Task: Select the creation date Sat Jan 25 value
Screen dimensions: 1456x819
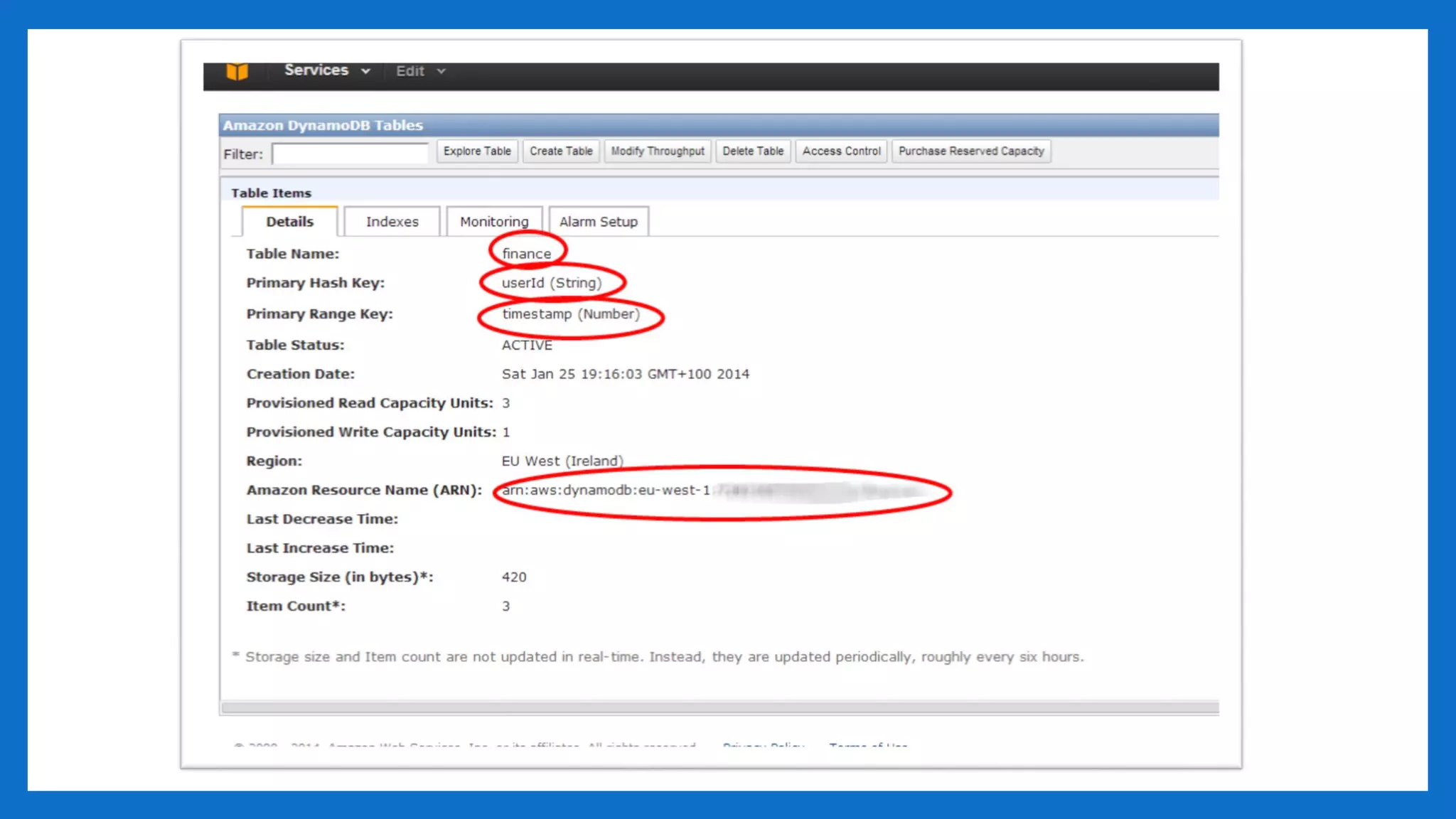Action: pyautogui.click(x=626, y=374)
